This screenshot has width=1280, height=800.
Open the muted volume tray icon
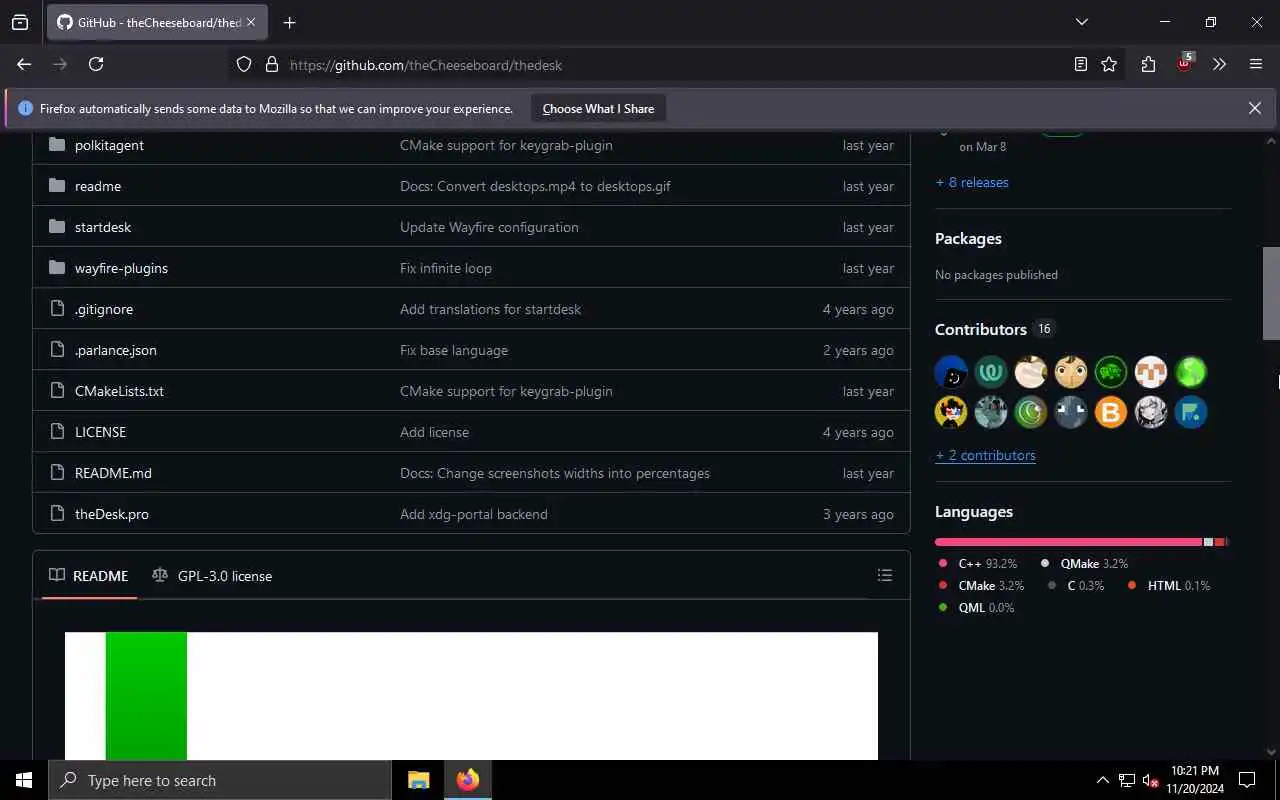(1150, 780)
